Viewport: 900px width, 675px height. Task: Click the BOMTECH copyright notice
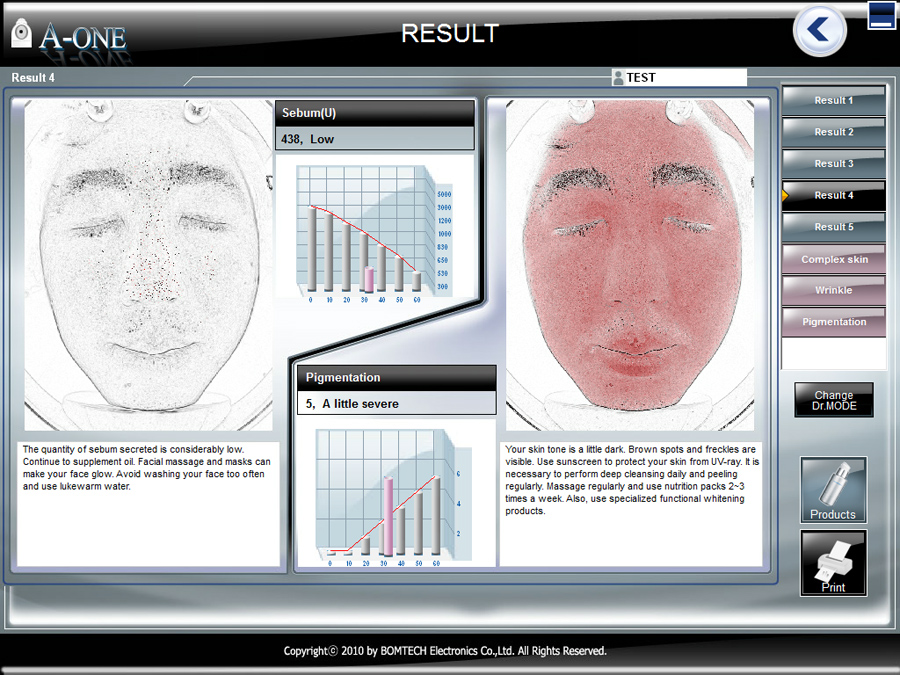coord(445,651)
